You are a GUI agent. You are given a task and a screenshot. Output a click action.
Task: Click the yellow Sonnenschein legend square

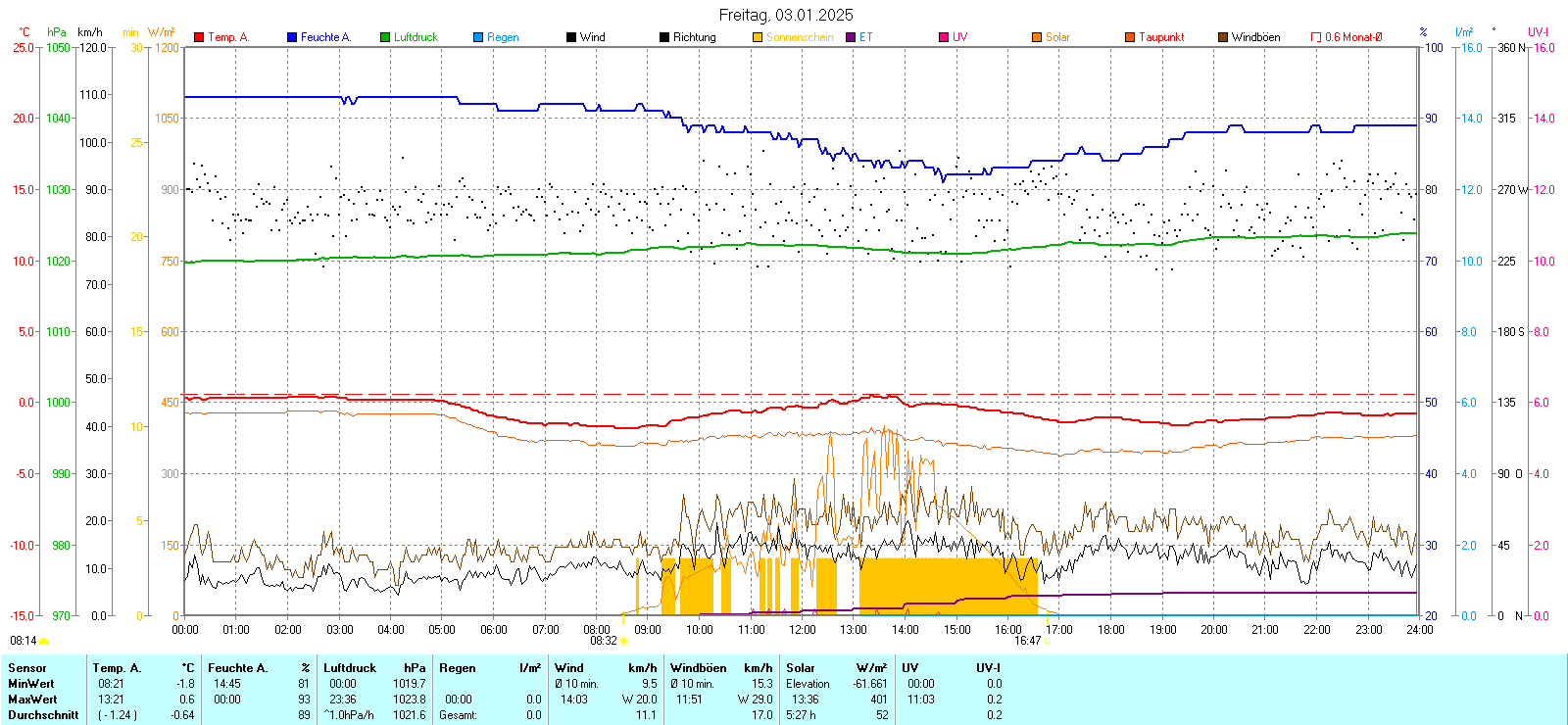pyautogui.click(x=758, y=37)
